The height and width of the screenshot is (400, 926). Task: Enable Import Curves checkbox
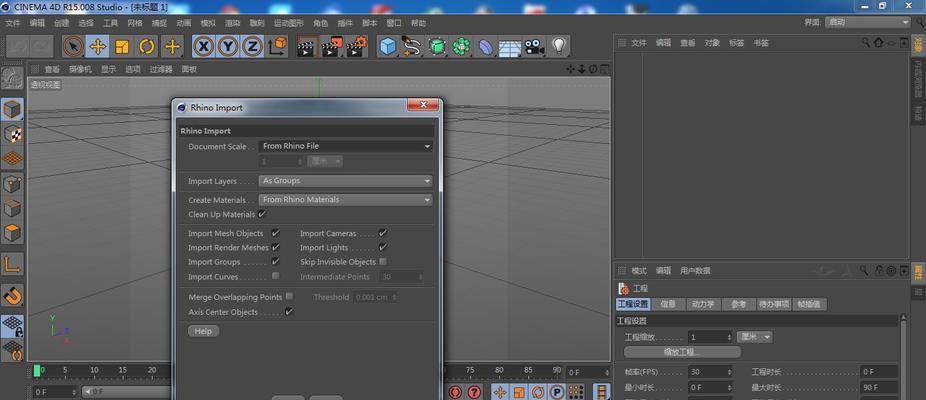click(x=275, y=276)
